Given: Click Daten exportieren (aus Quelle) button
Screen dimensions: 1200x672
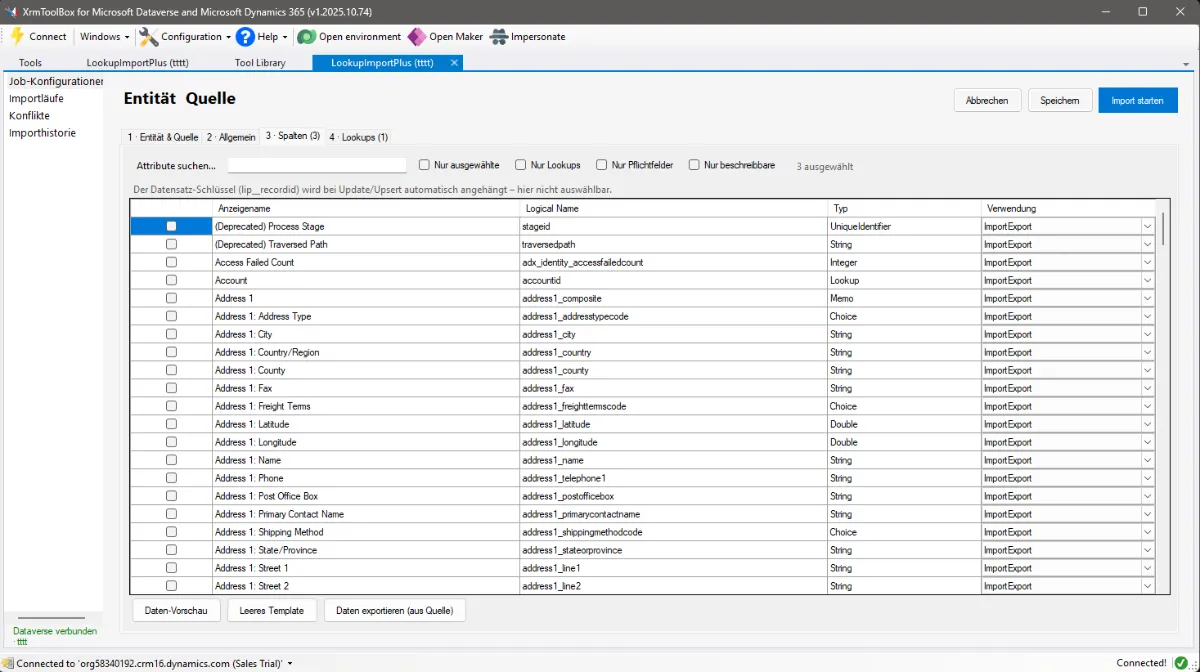Looking at the screenshot, I should tap(394, 610).
